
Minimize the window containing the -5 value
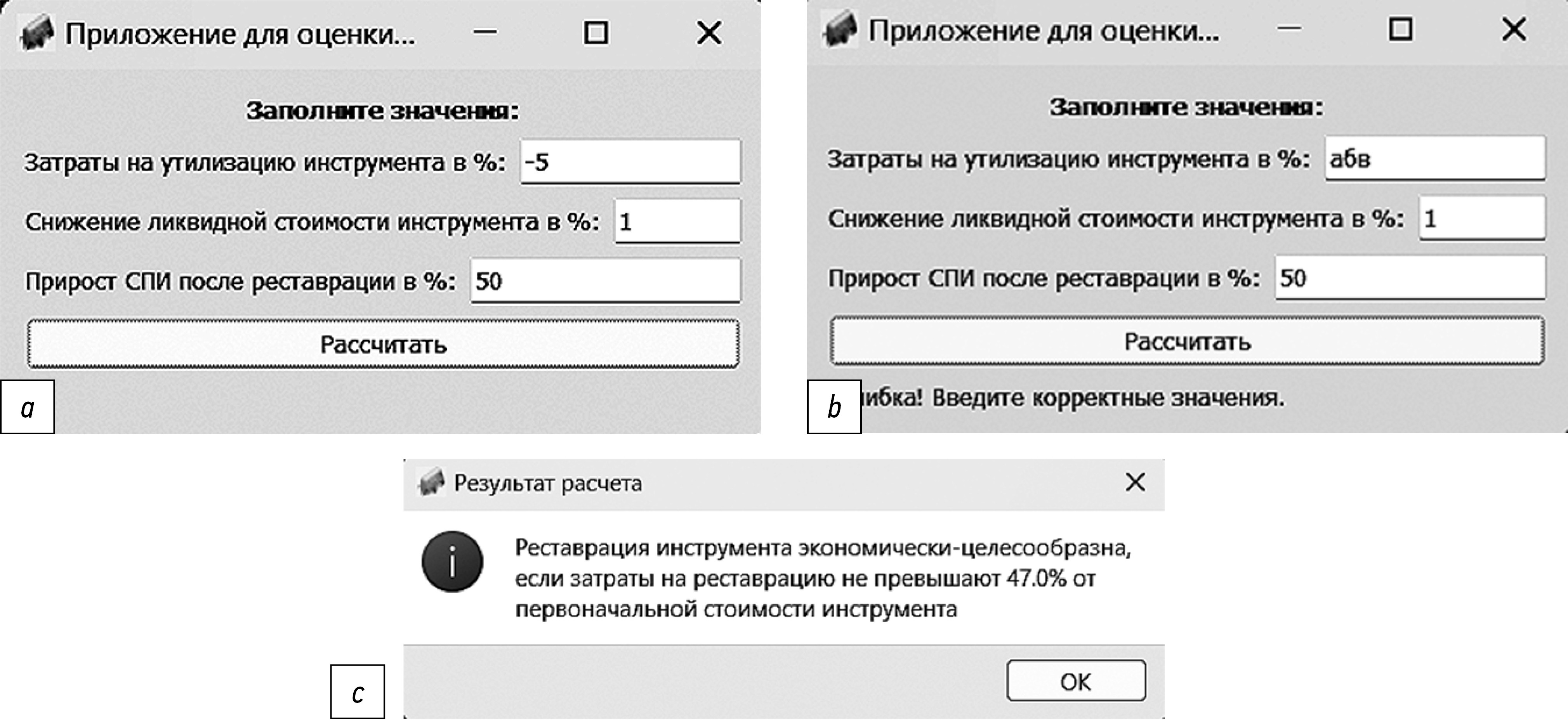coord(485,32)
